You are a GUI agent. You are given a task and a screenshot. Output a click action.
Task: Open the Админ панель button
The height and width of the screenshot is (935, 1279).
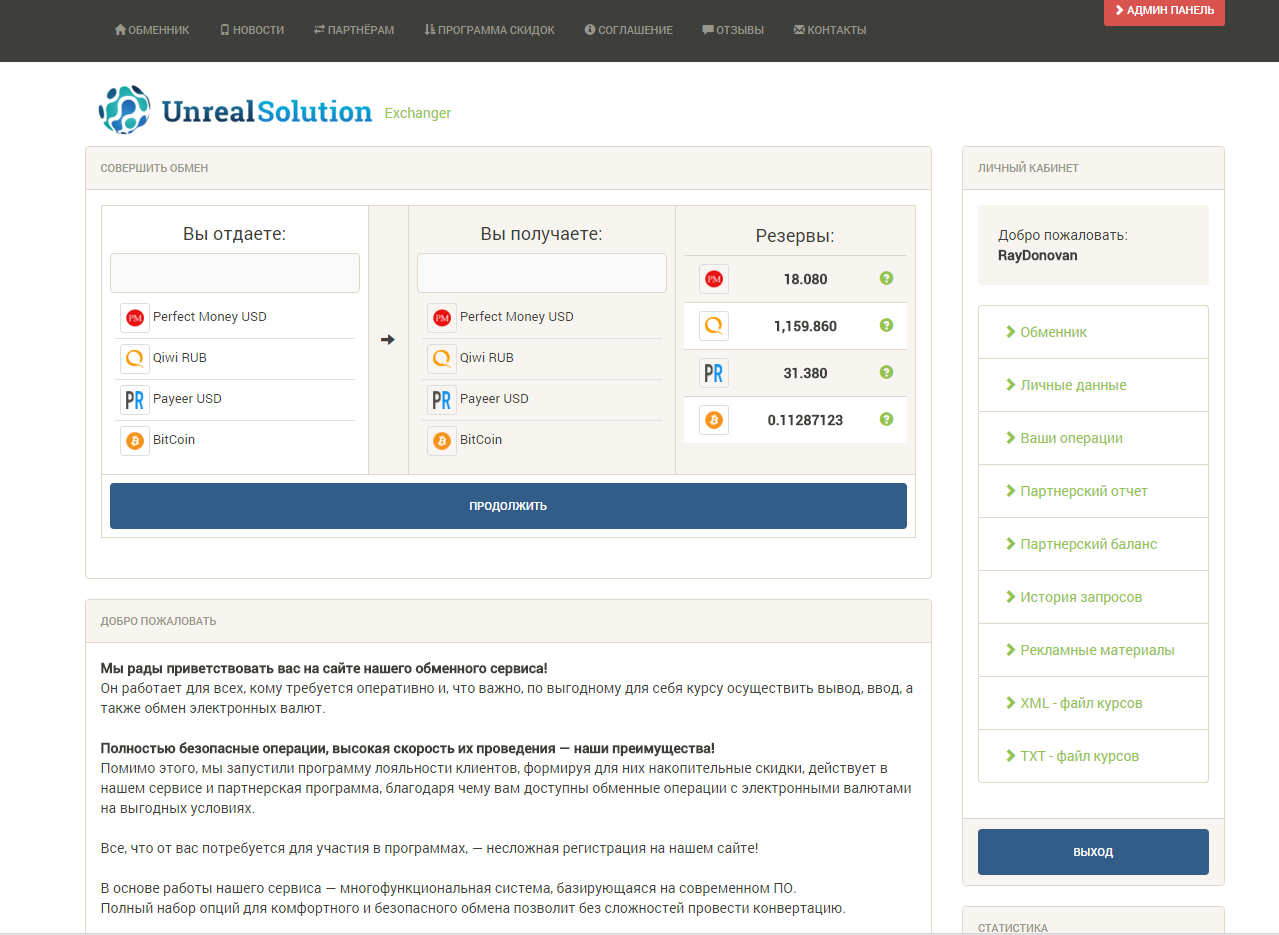pos(1164,11)
